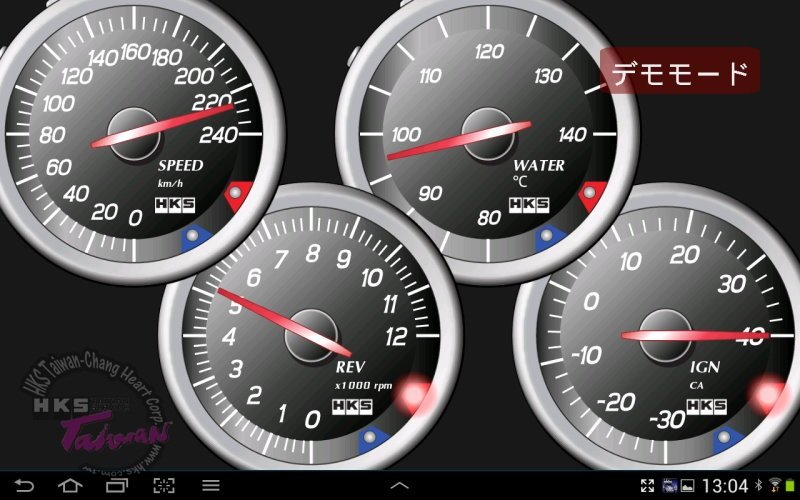
Task: Tap the デモモード demo mode button
Action: (x=680, y=71)
